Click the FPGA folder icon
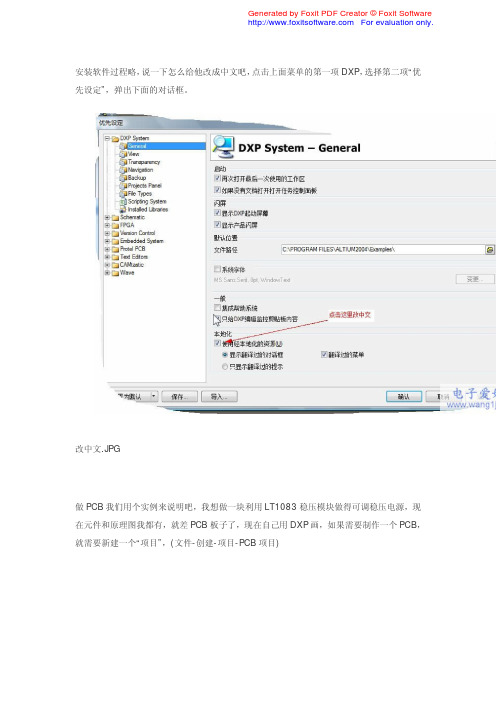The height and width of the screenshot is (701, 496). [x=115, y=225]
